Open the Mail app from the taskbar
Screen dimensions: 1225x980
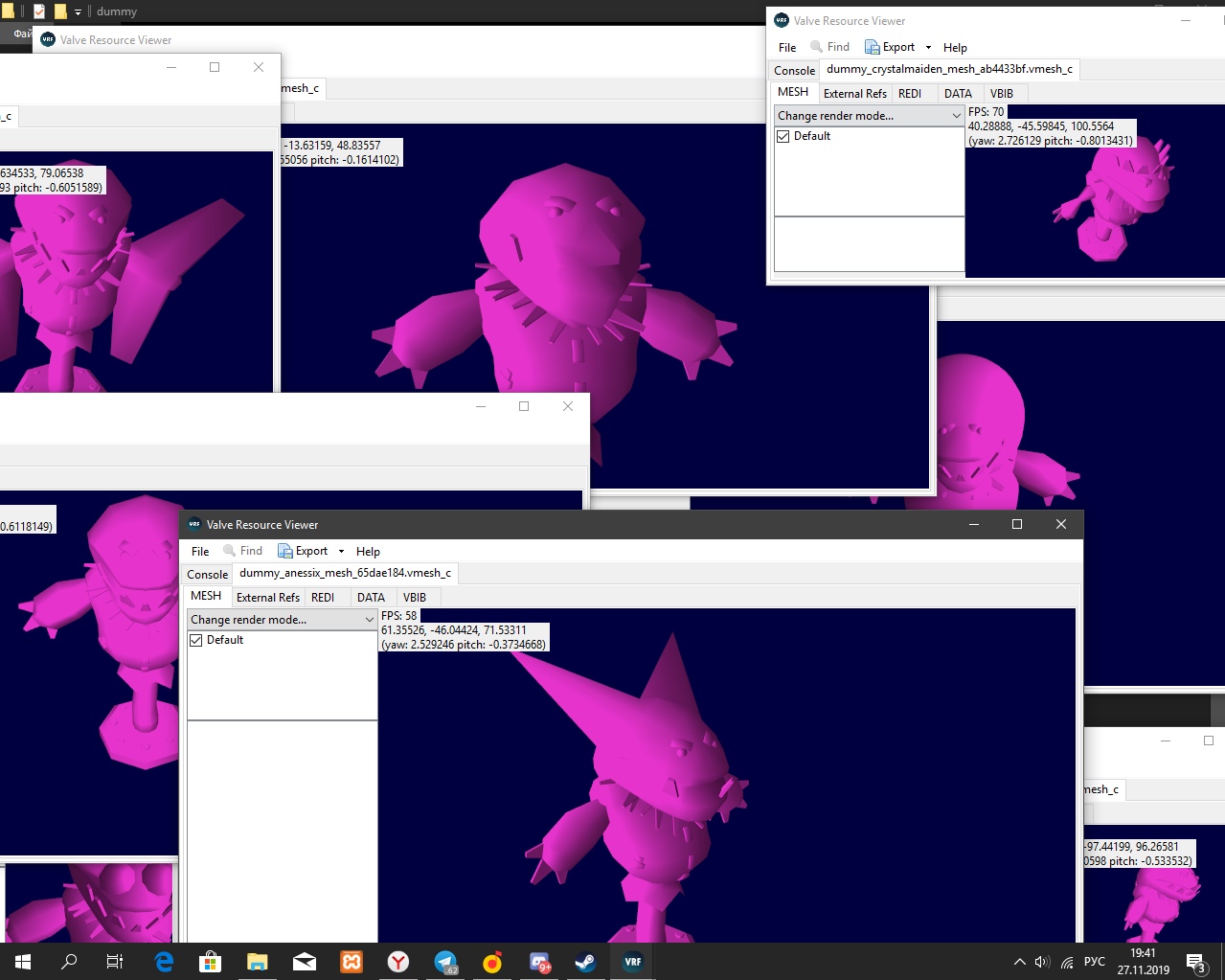point(305,962)
